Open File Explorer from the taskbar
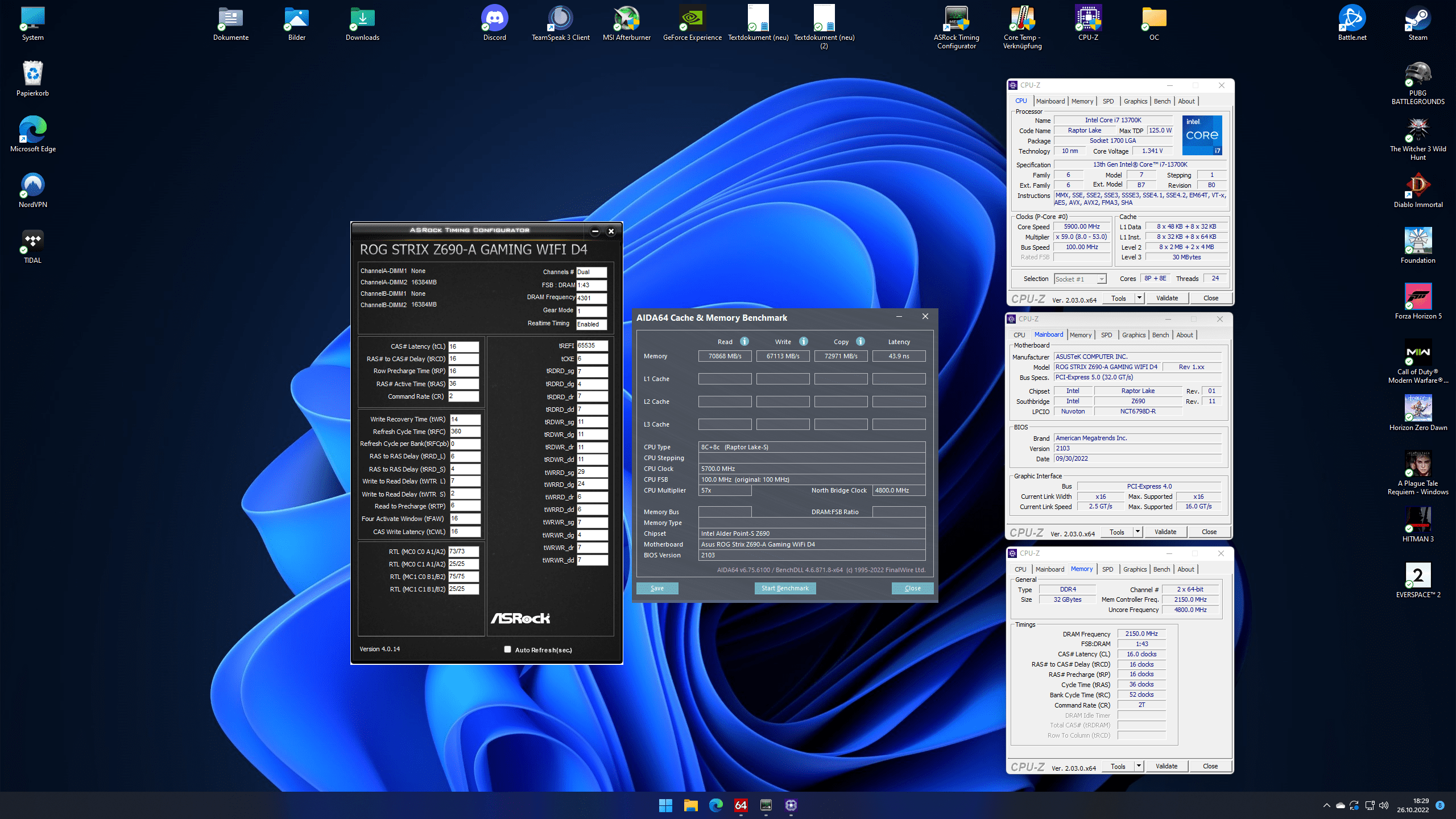 tap(690, 805)
